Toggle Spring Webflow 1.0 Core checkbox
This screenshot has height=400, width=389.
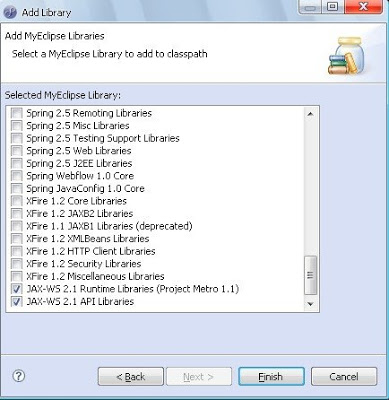[x=16, y=176]
